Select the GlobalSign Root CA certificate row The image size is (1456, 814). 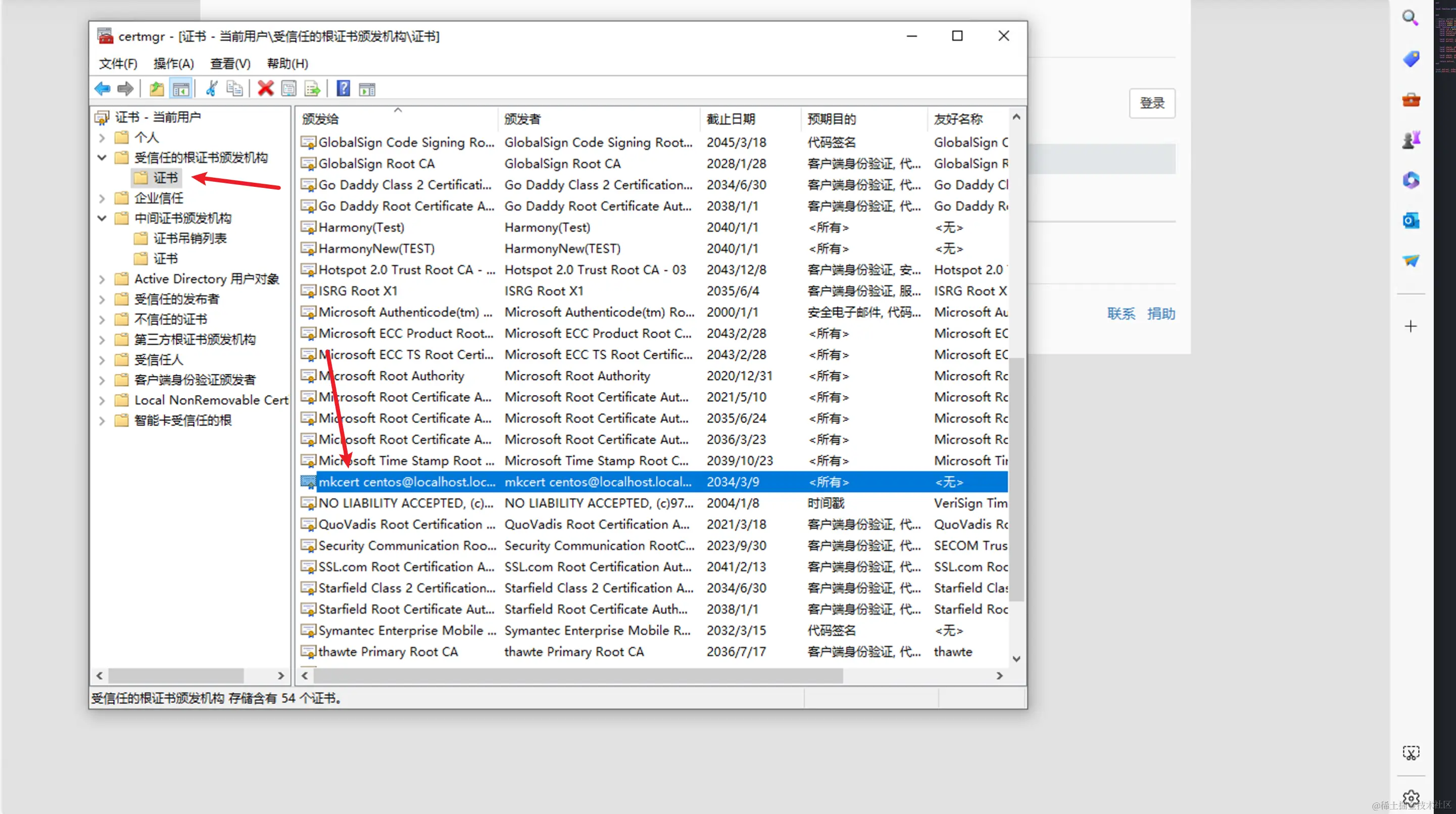click(654, 164)
